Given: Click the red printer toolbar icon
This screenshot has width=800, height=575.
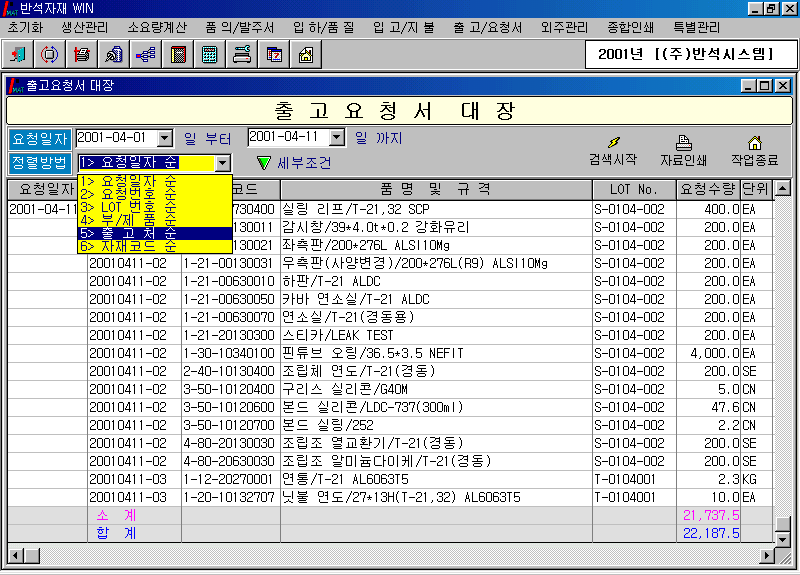Looking at the screenshot, I should [x=83, y=54].
